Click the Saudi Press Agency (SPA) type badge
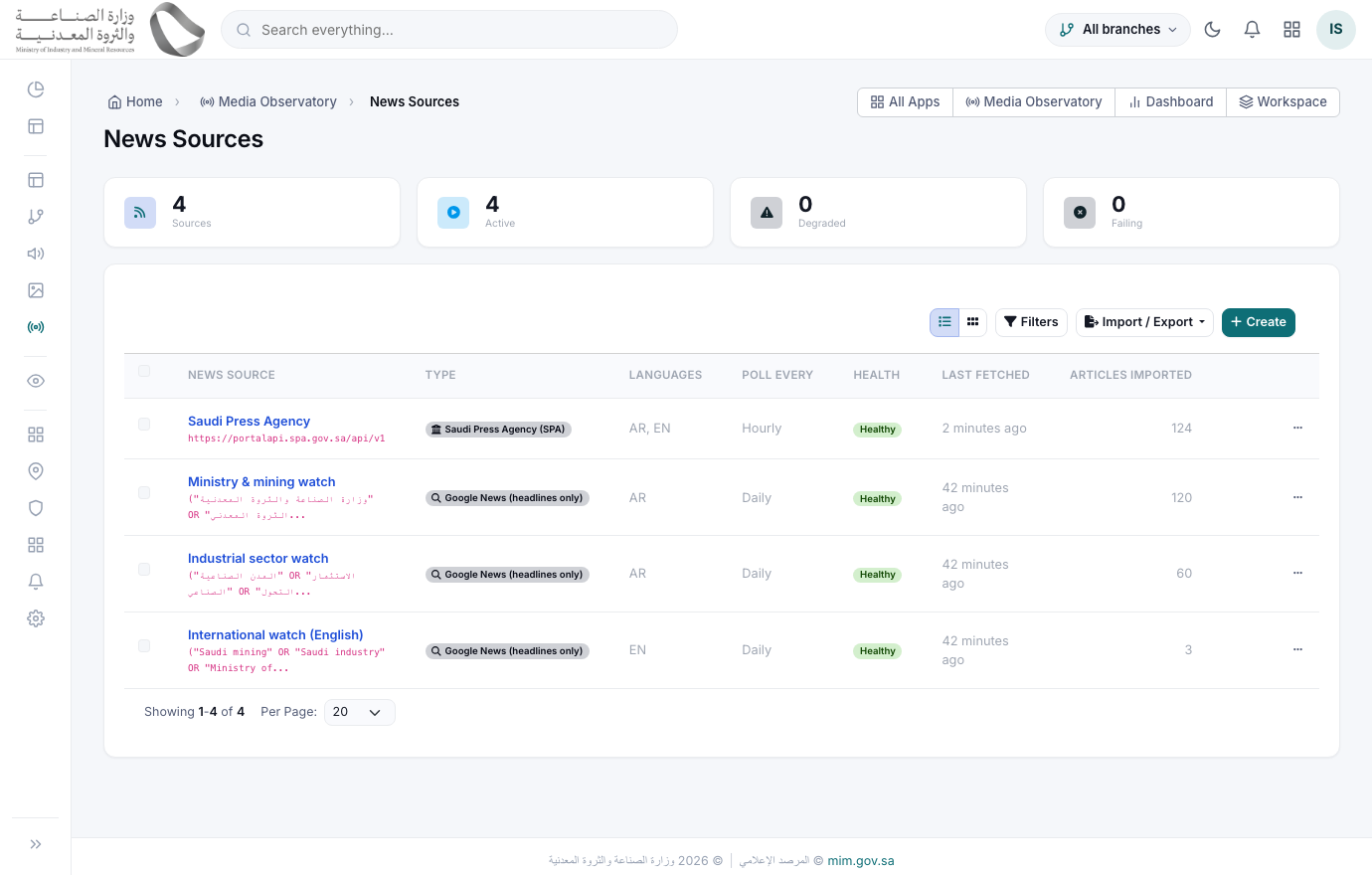The width and height of the screenshot is (1372, 875). pos(498,430)
